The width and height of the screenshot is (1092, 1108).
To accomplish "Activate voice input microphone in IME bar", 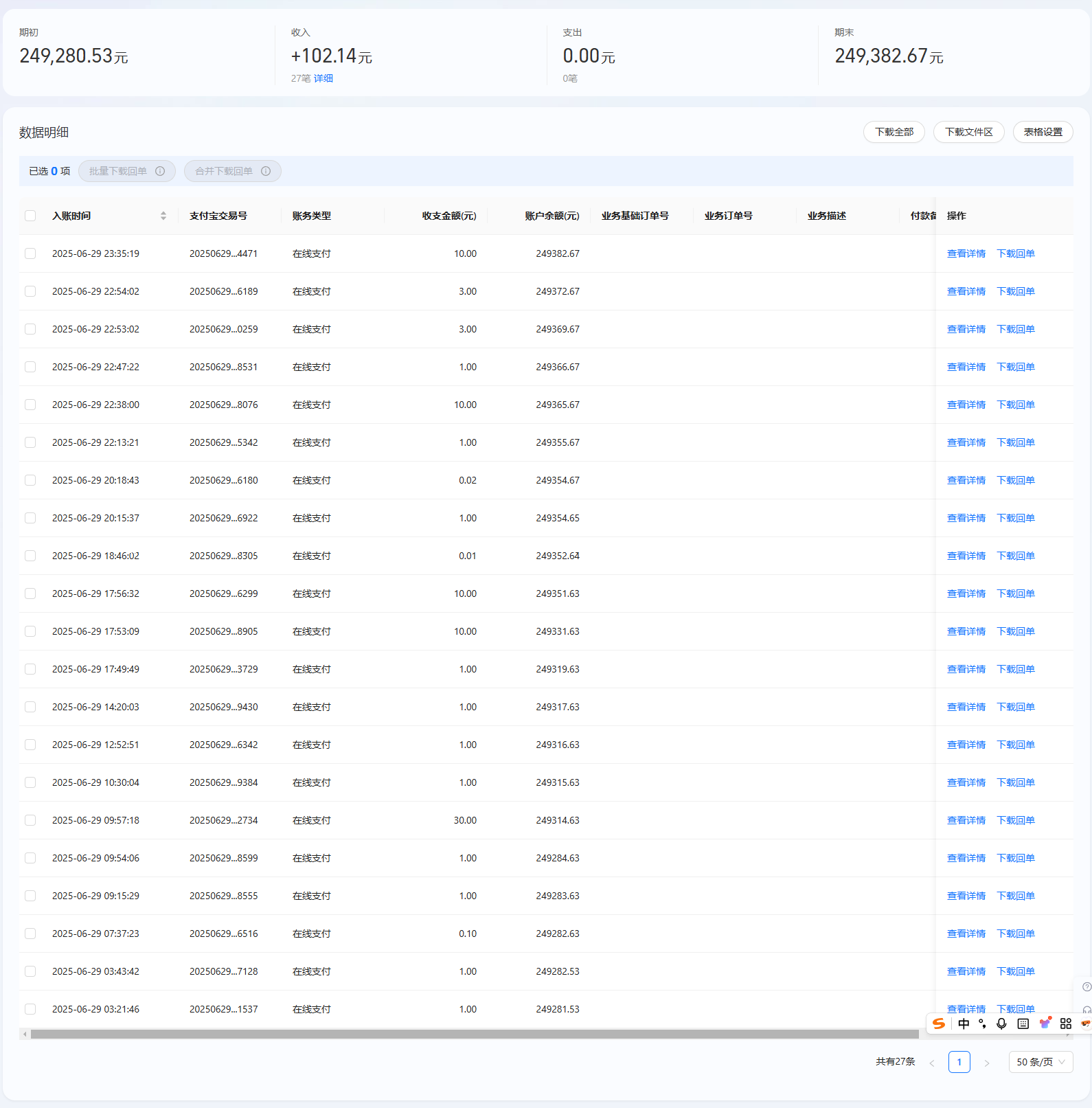I will [1001, 1024].
